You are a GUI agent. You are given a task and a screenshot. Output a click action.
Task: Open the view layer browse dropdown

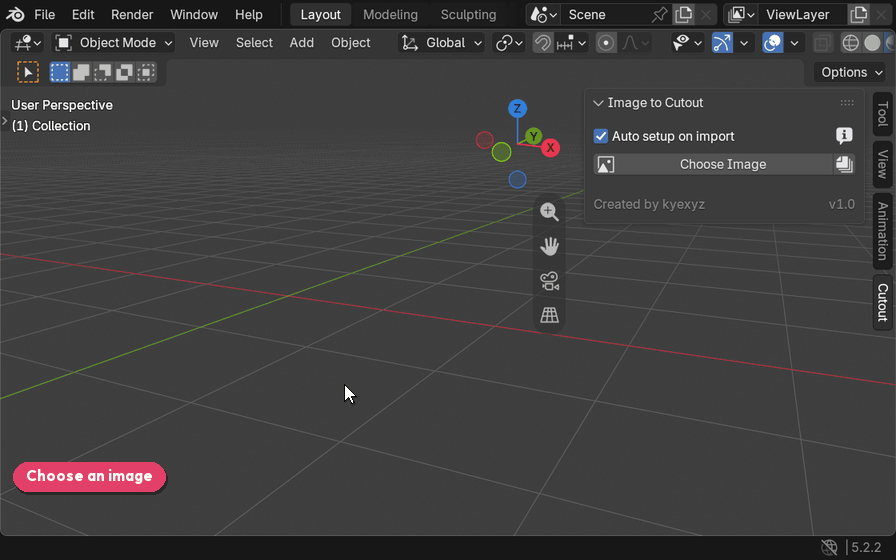(742, 14)
